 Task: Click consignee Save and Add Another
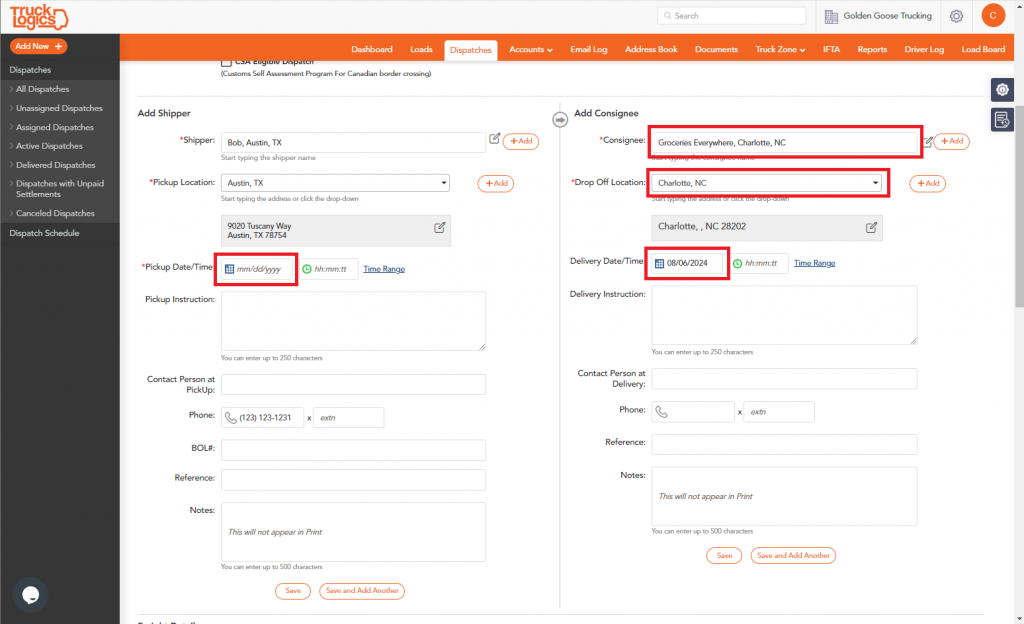(793, 555)
